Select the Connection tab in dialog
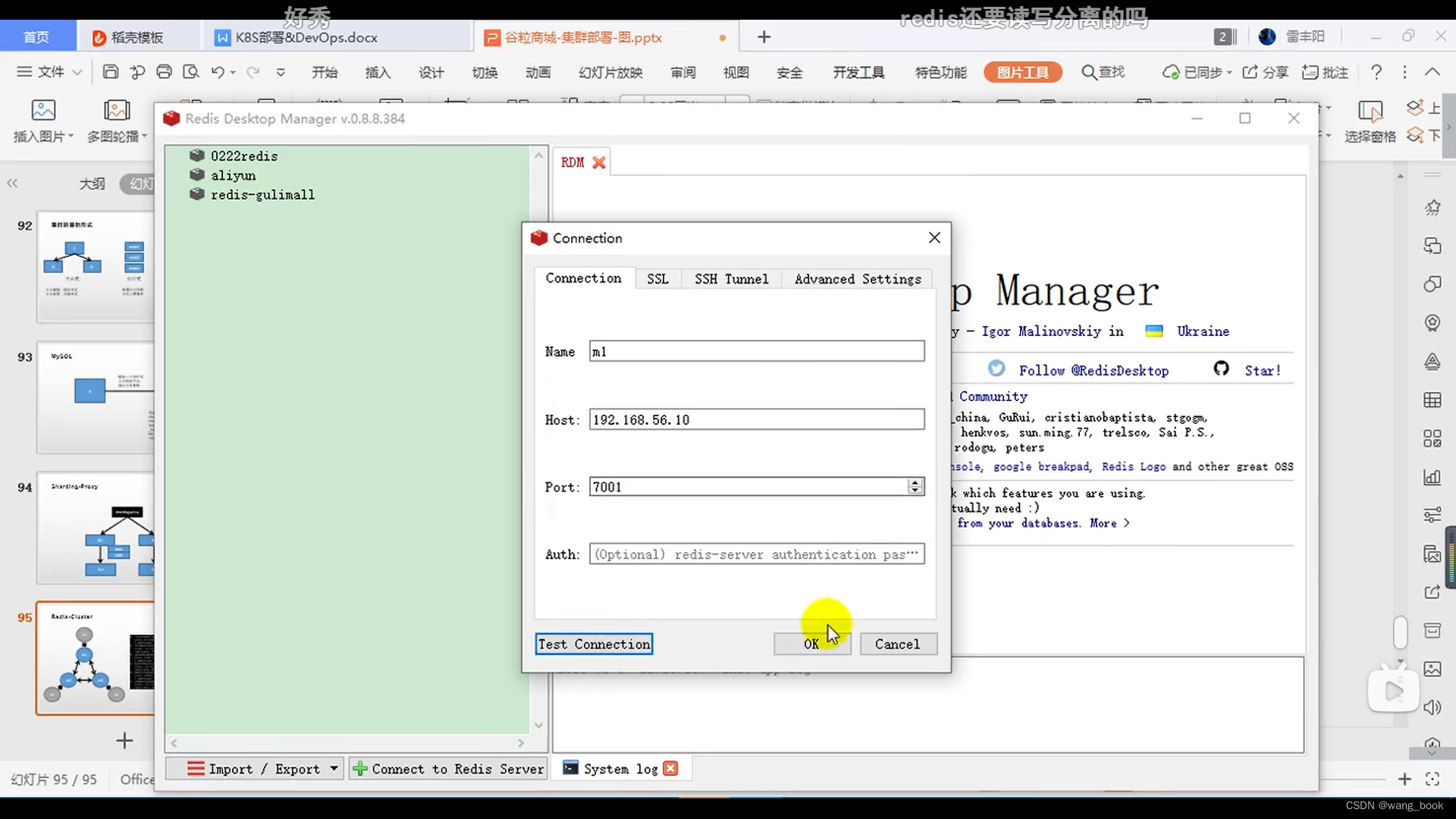Image resolution: width=1456 pixels, height=819 pixels. pos(583,278)
